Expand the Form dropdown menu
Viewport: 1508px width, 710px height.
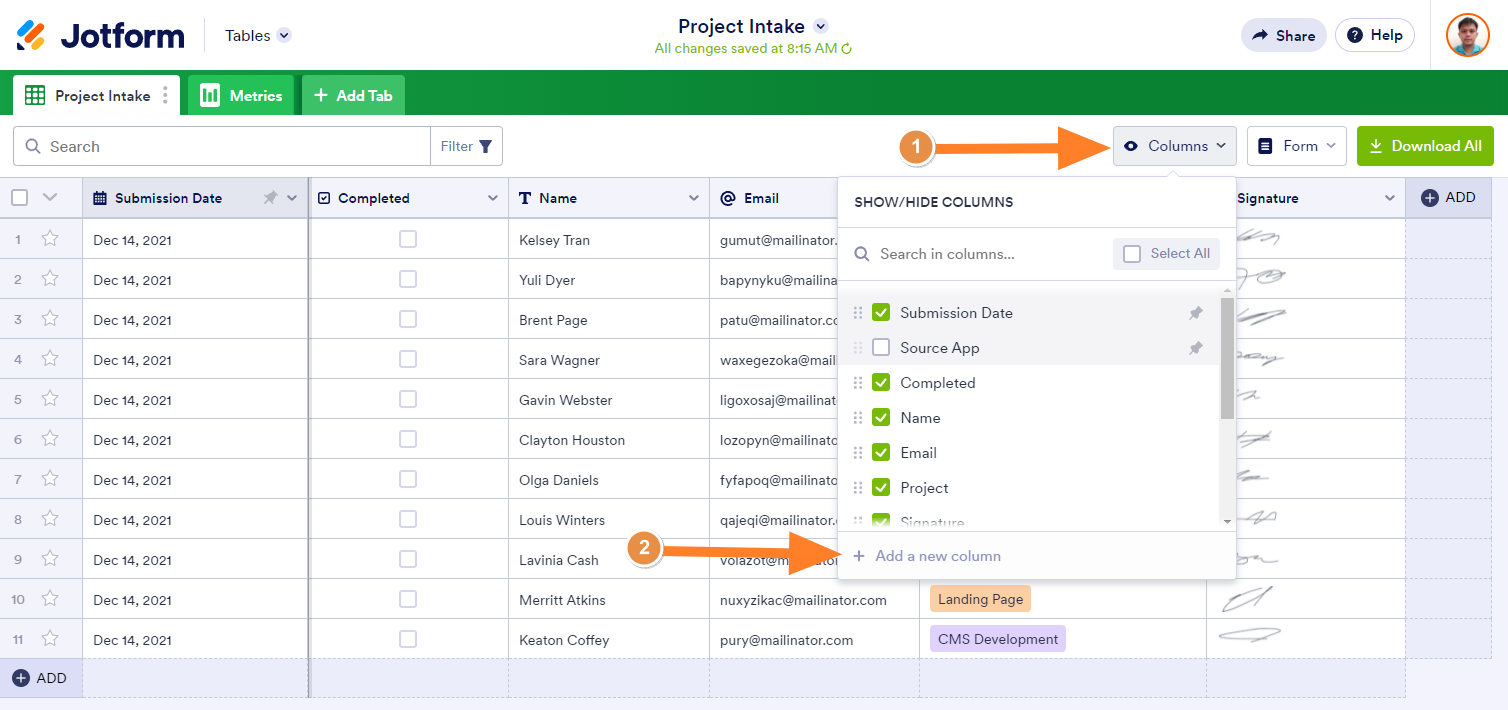(x=1296, y=146)
